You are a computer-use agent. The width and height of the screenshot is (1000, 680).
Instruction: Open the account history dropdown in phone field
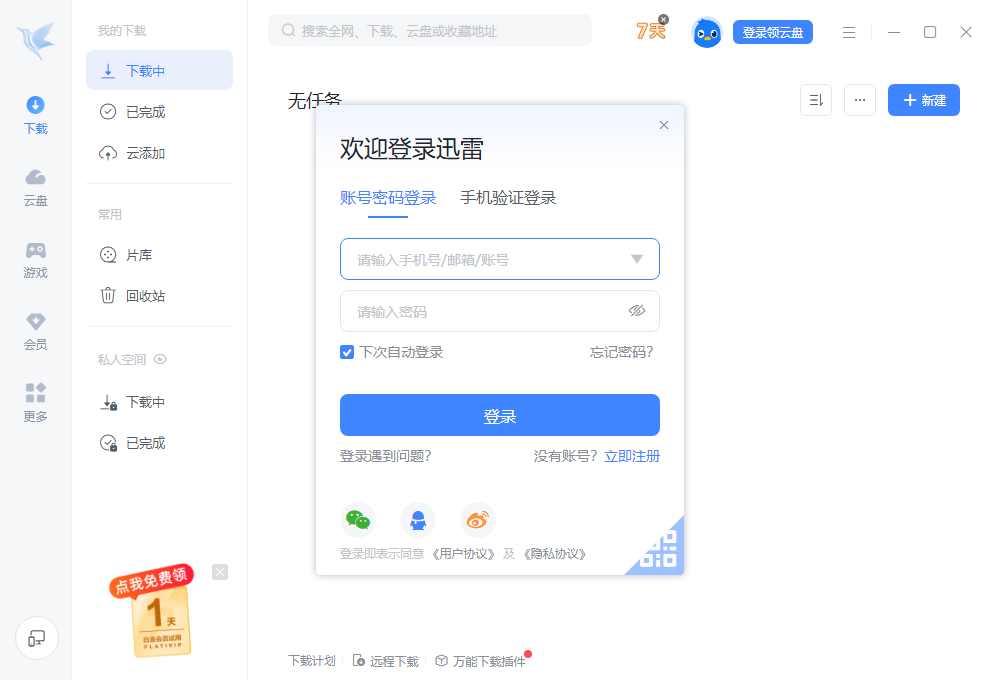(637, 258)
